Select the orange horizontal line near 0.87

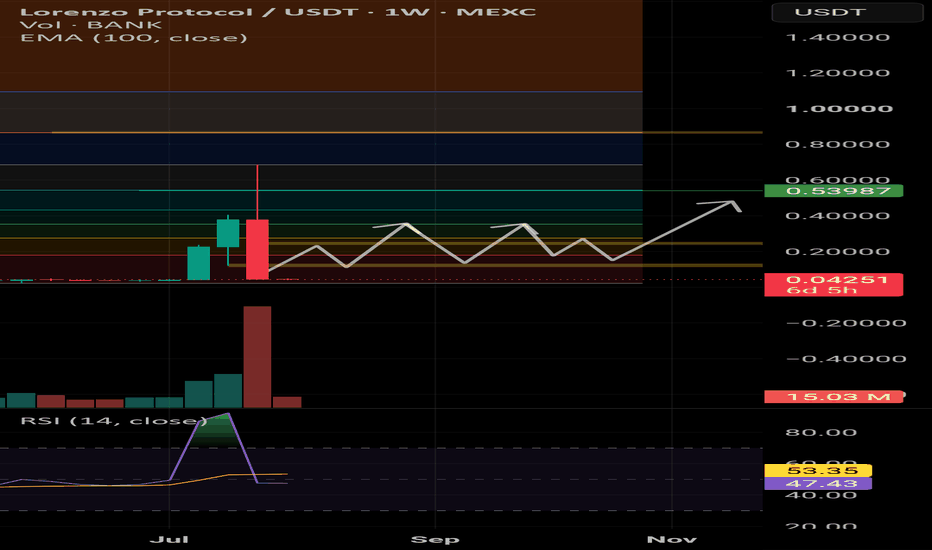[x=380, y=132]
